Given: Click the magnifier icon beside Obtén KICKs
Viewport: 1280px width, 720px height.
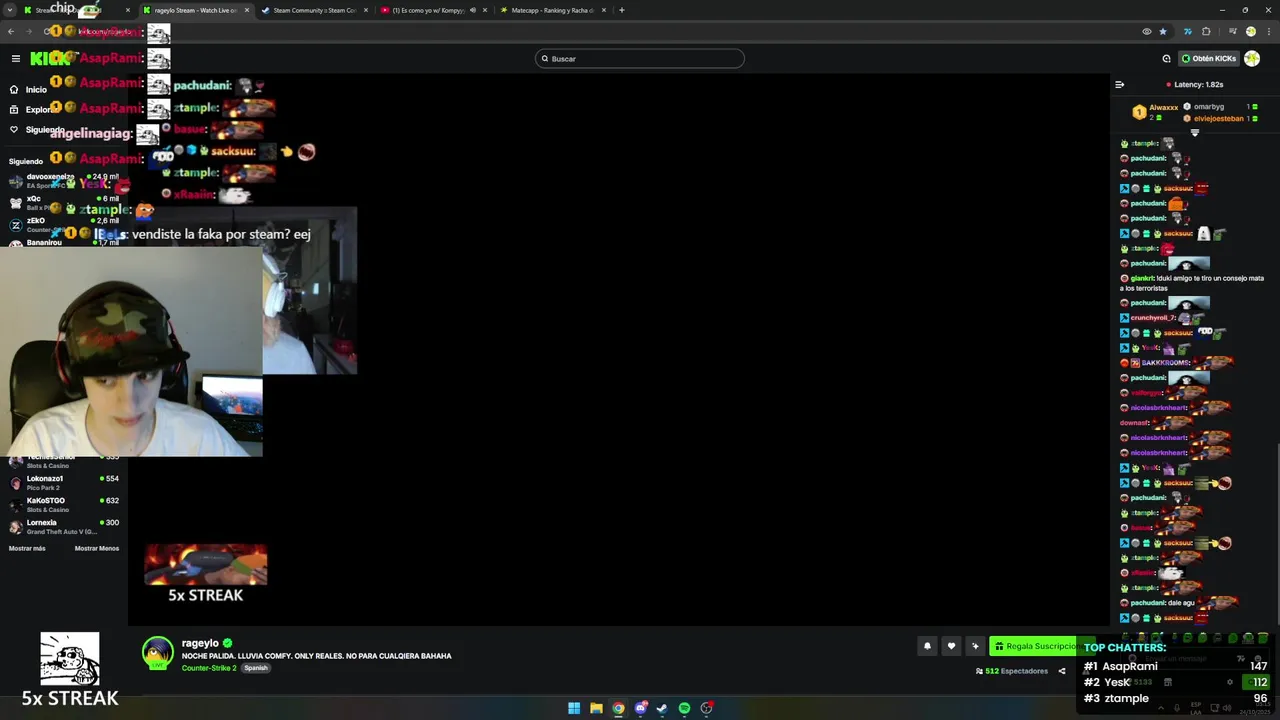Looking at the screenshot, I should [1166, 59].
